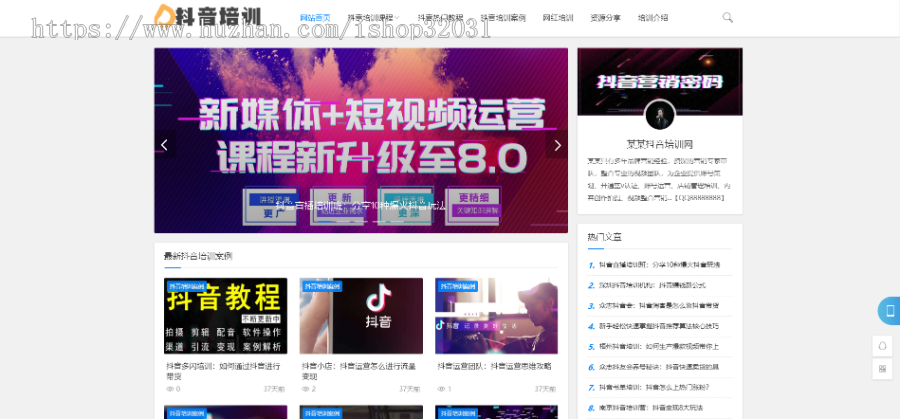The image size is (900, 419).
Task: Open the 资源分享 nav item
Action: (x=605, y=18)
